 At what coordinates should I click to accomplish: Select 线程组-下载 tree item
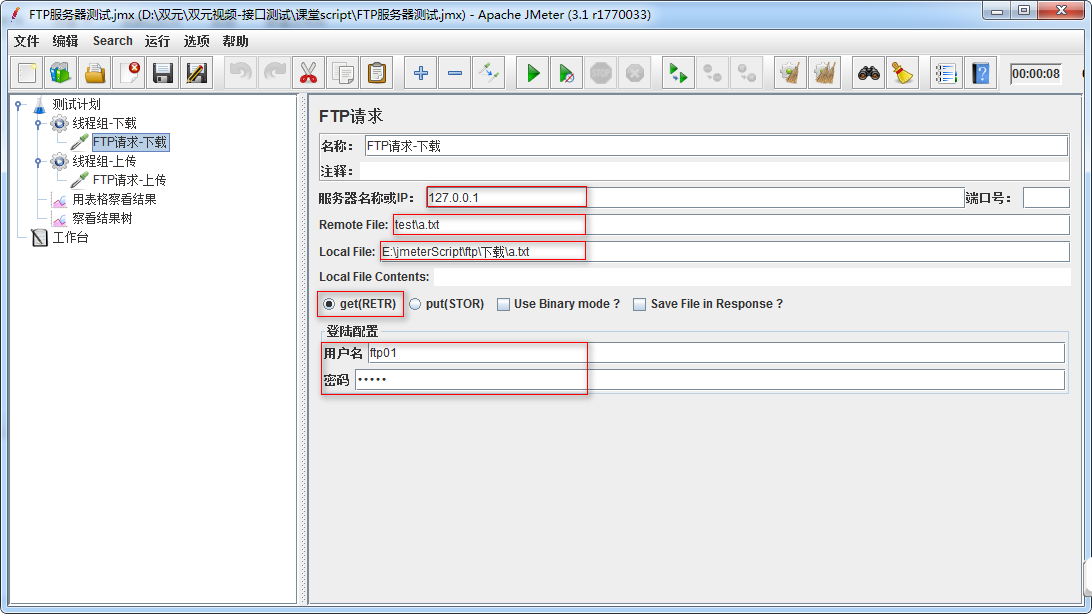point(104,123)
